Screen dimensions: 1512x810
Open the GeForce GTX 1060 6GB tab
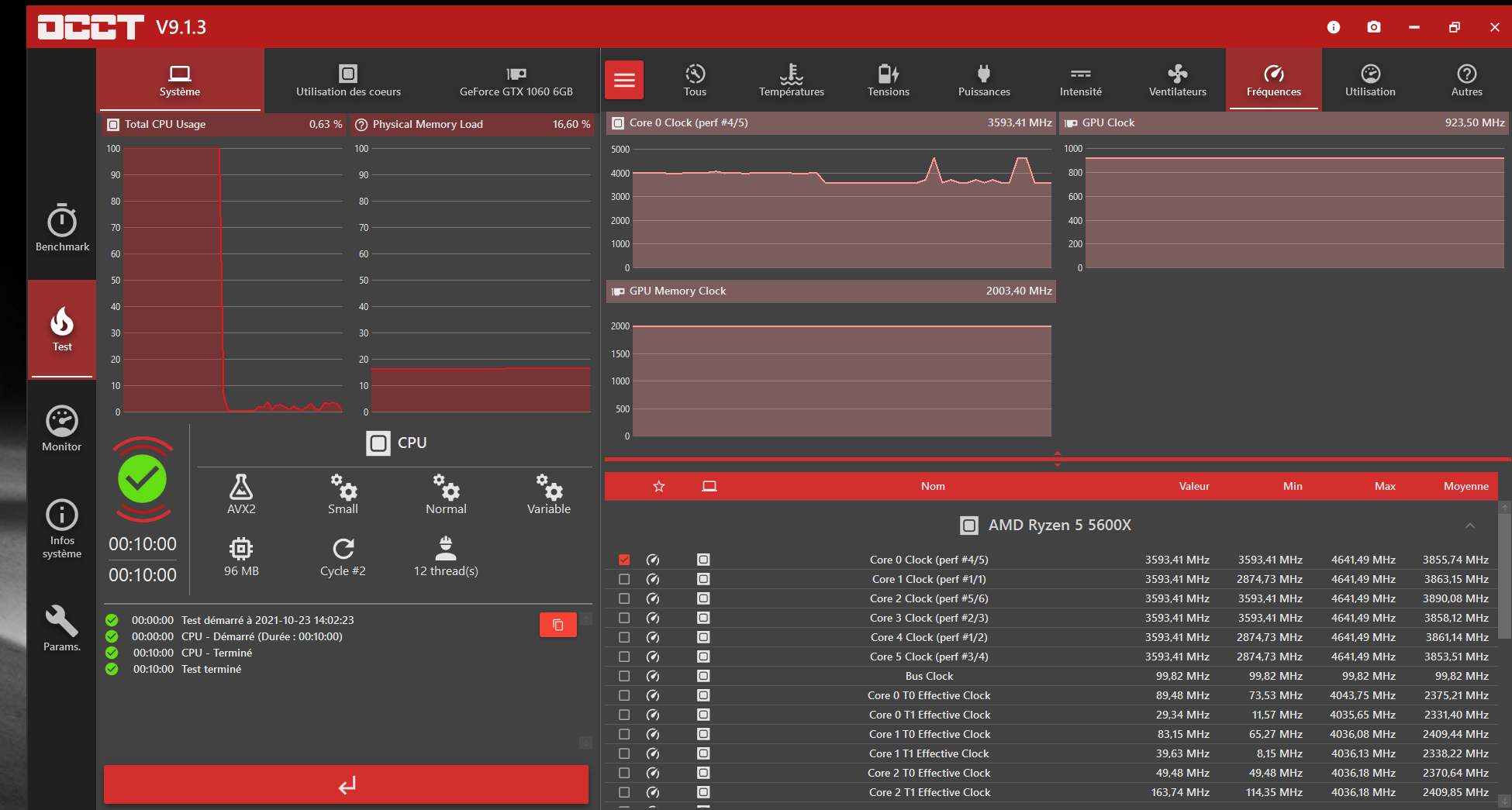(516, 80)
